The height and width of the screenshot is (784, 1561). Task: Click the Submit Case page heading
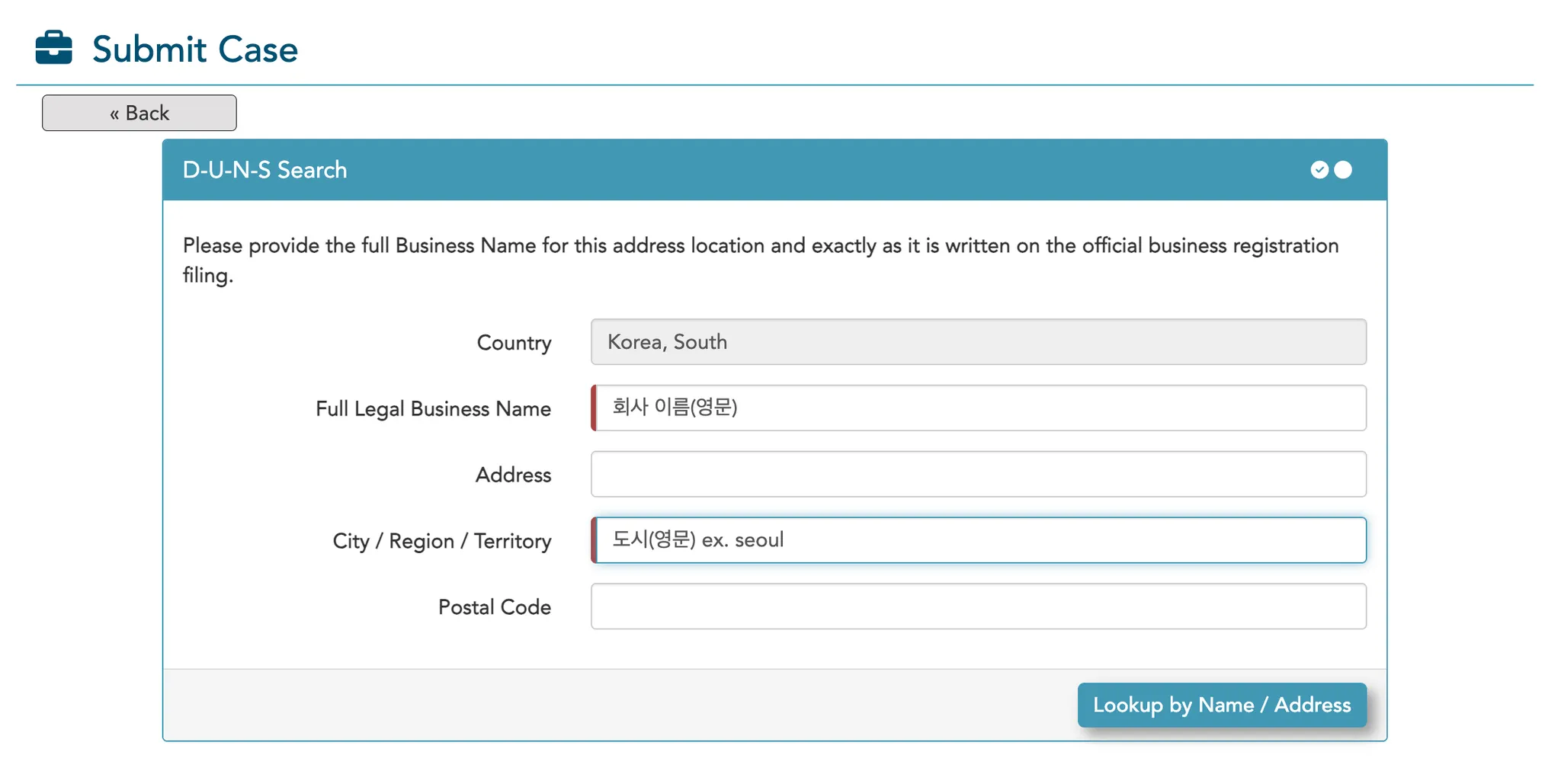tap(195, 50)
